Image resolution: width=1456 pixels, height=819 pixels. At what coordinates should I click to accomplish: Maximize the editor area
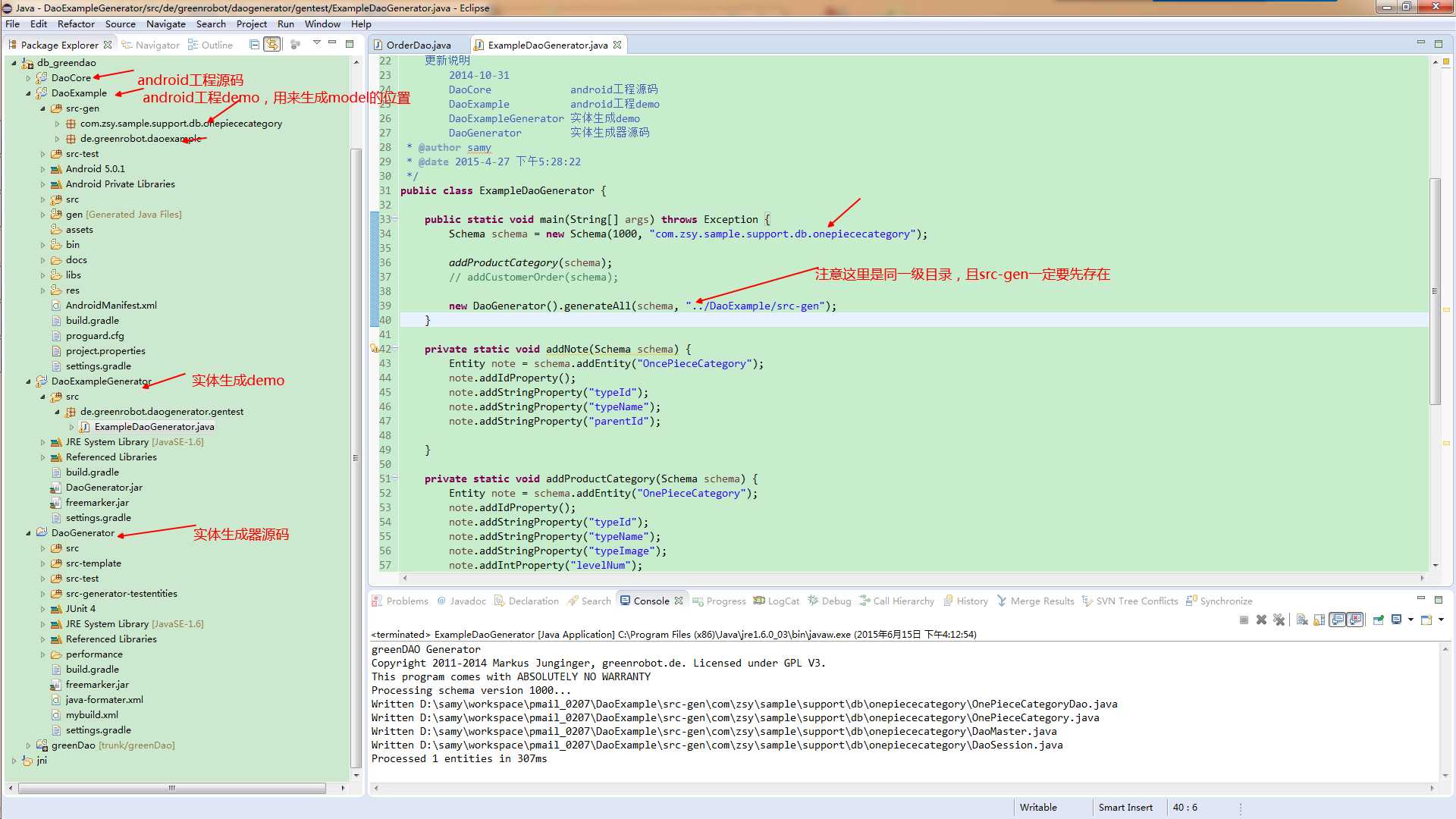coord(1438,43)
